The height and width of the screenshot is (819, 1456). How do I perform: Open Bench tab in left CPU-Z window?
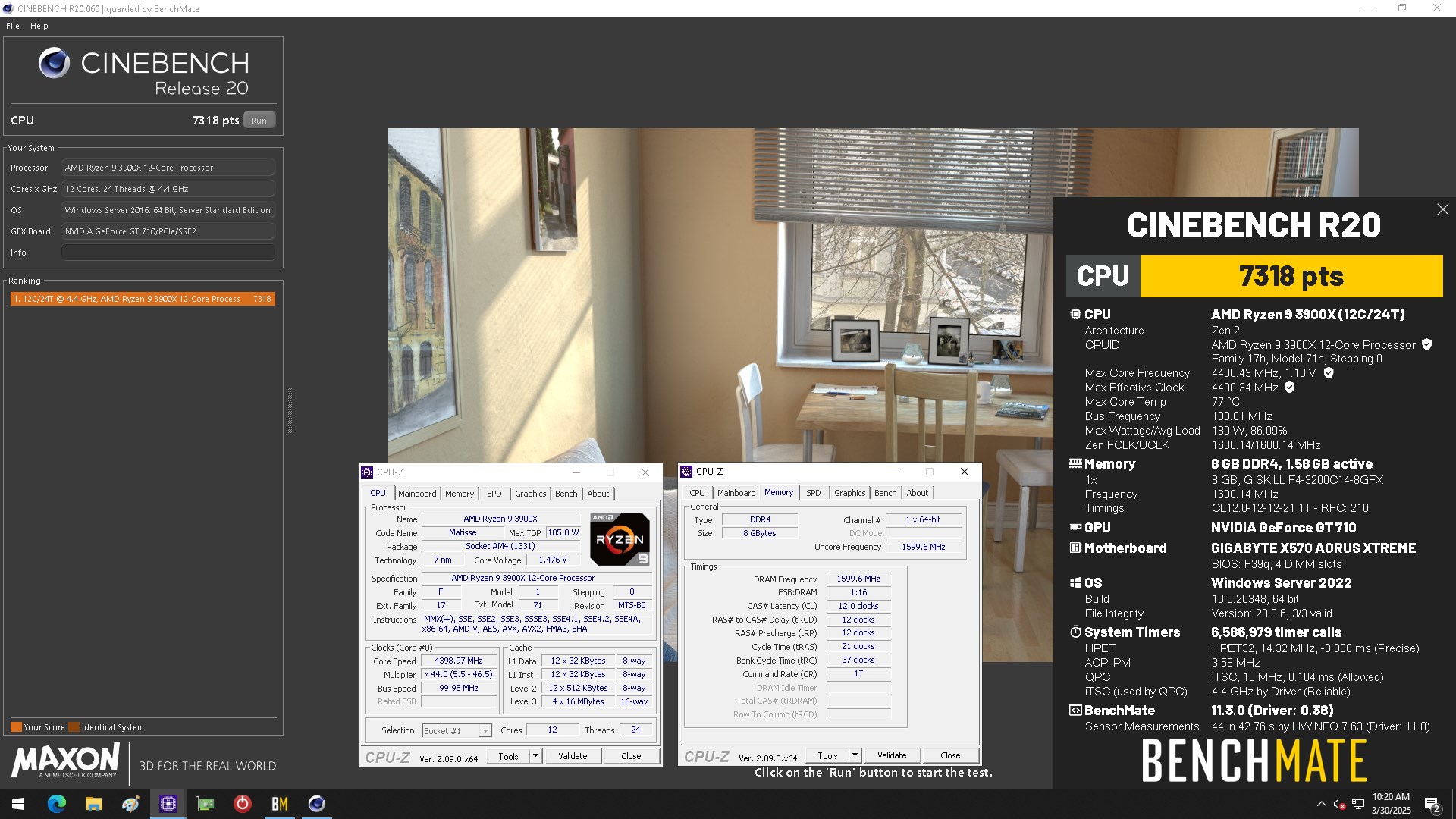(x=566, y=493)
